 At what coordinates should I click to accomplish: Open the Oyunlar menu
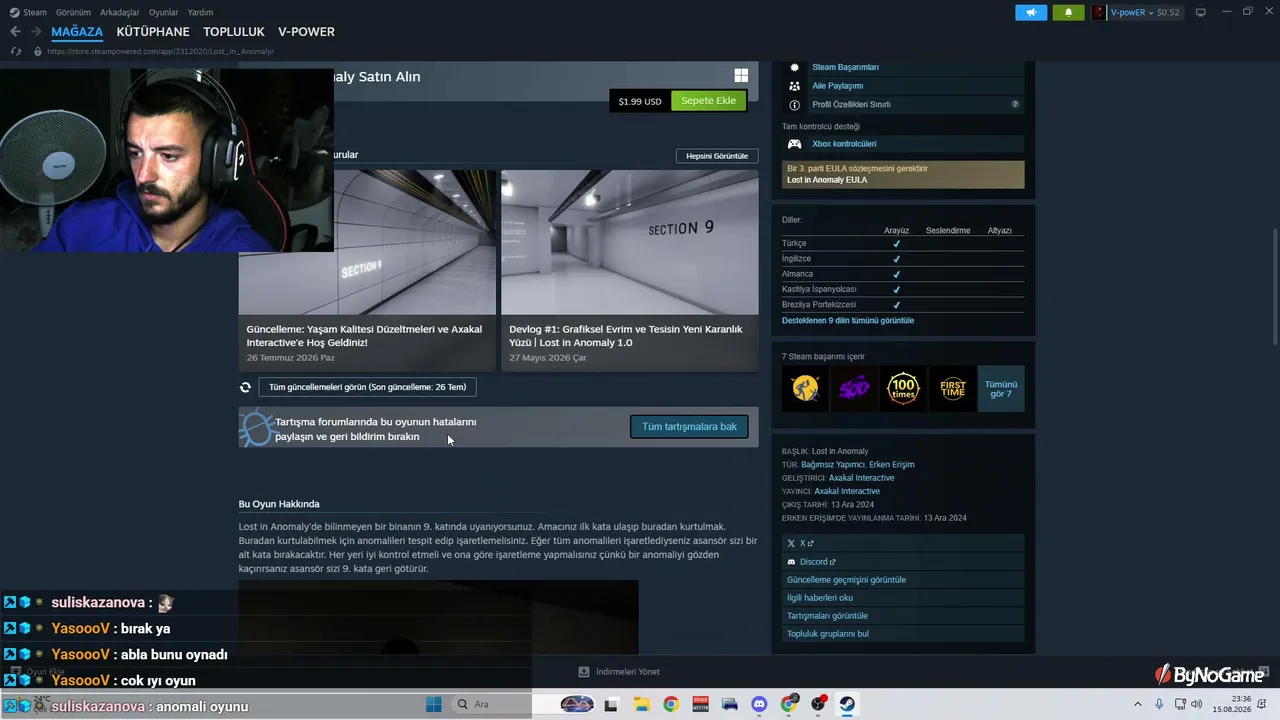pos(164,12)
